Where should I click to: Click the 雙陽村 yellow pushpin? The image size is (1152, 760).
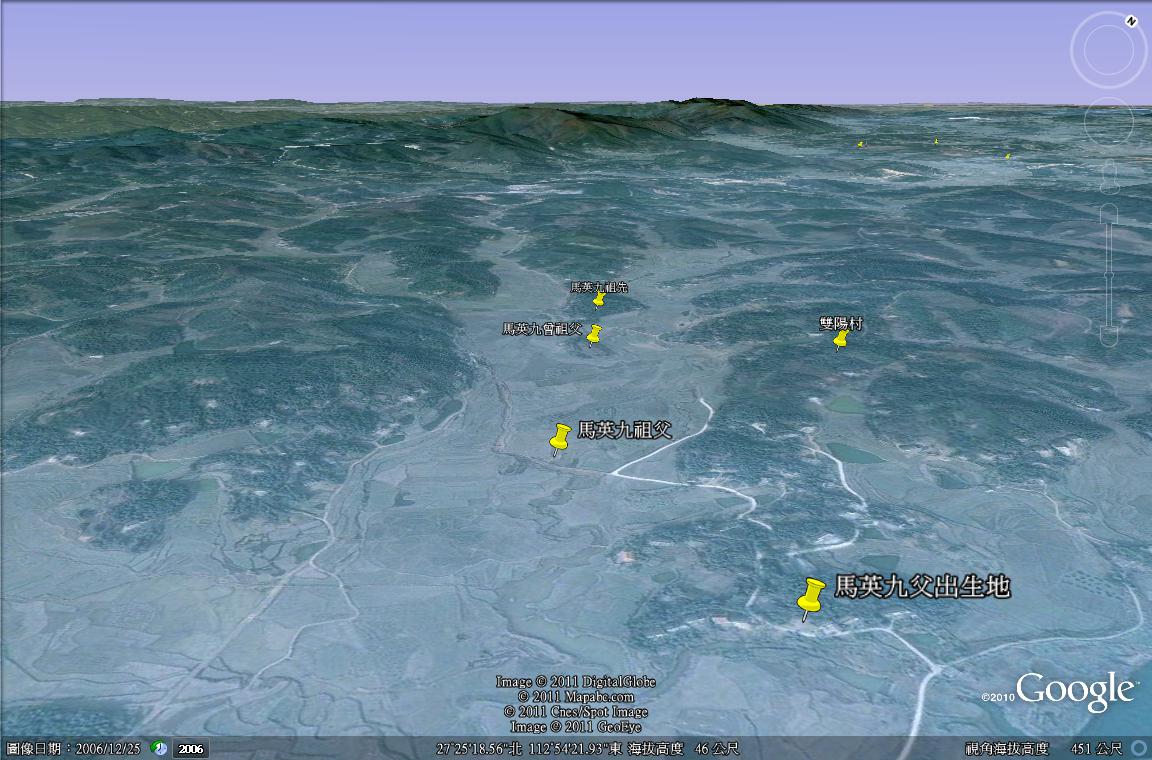(841, 339)
